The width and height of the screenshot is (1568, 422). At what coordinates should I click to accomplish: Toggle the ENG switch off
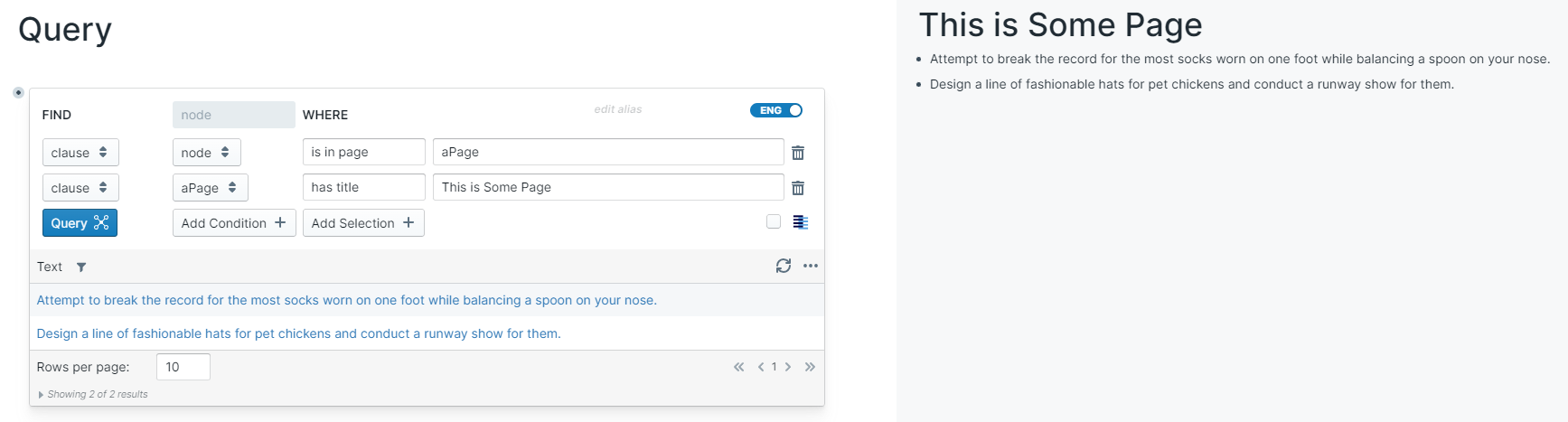[776, 110]
